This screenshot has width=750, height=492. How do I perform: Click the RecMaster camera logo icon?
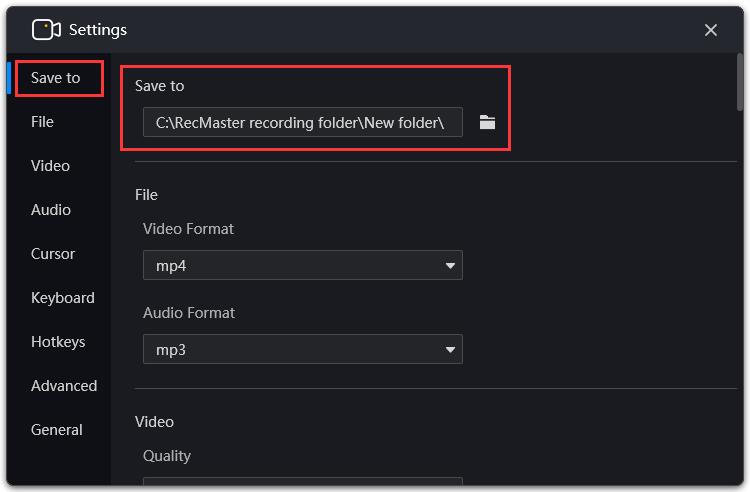pyautogui.click(x=46, y=30)
